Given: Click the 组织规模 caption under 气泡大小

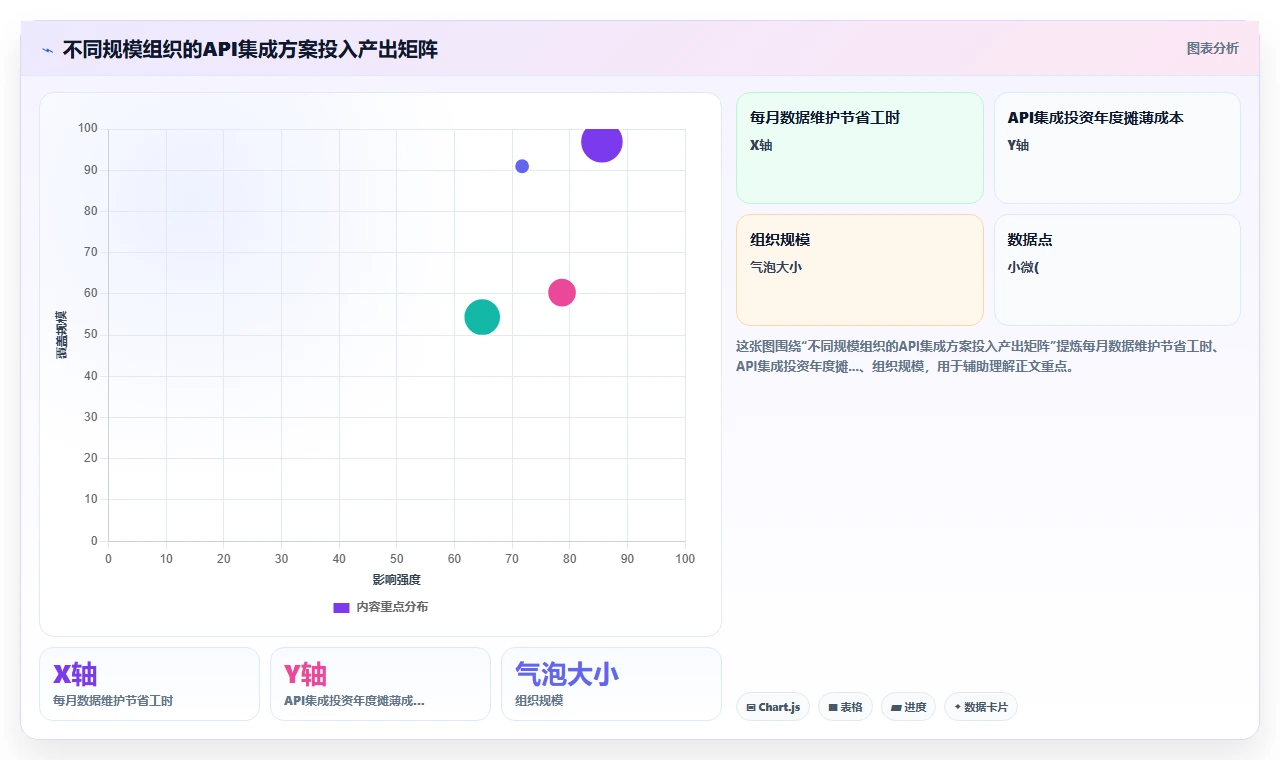Looking at the screenshot, I should click(539, 701).
